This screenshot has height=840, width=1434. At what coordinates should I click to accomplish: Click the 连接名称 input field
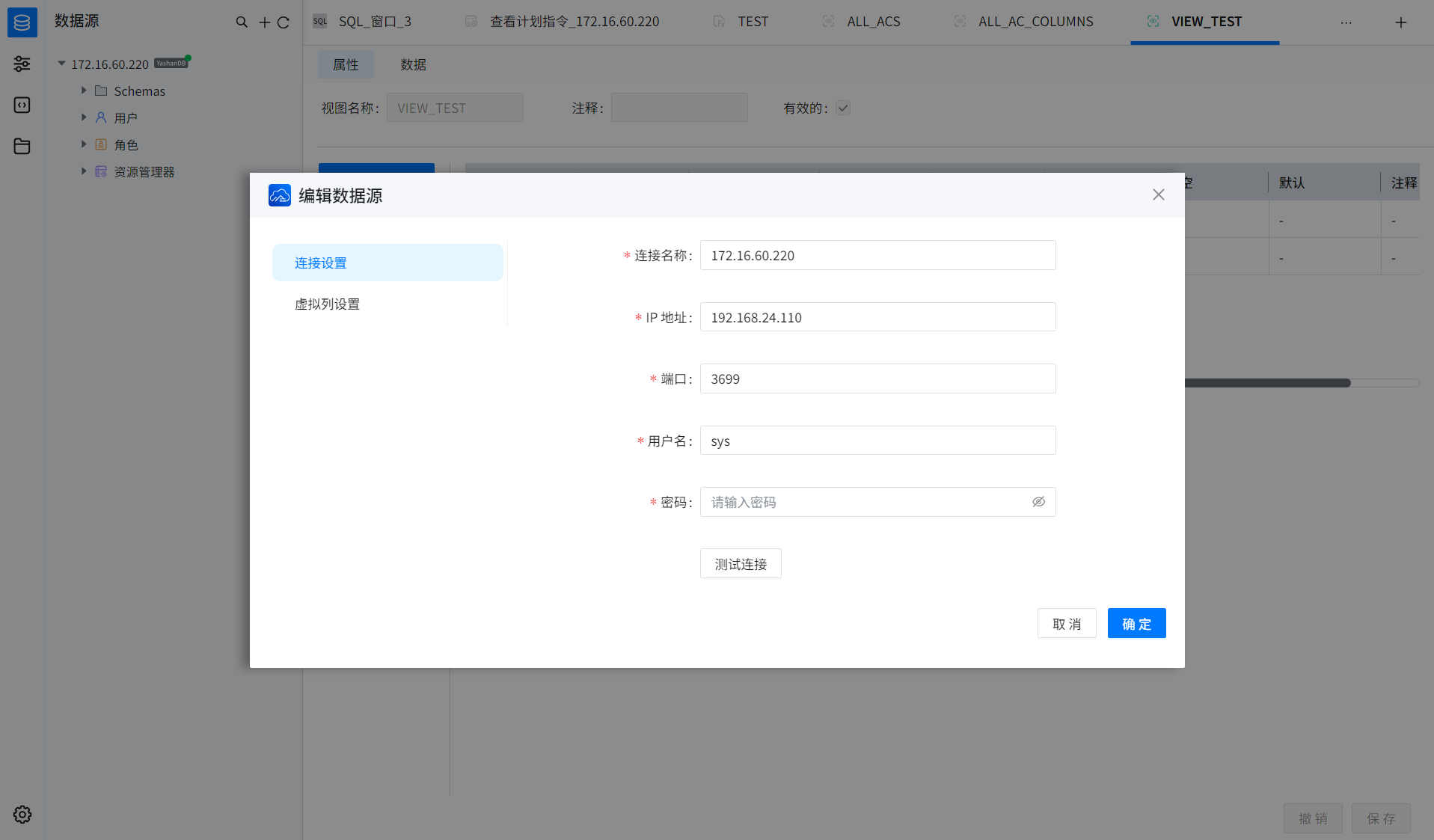[x=877, y=255]
